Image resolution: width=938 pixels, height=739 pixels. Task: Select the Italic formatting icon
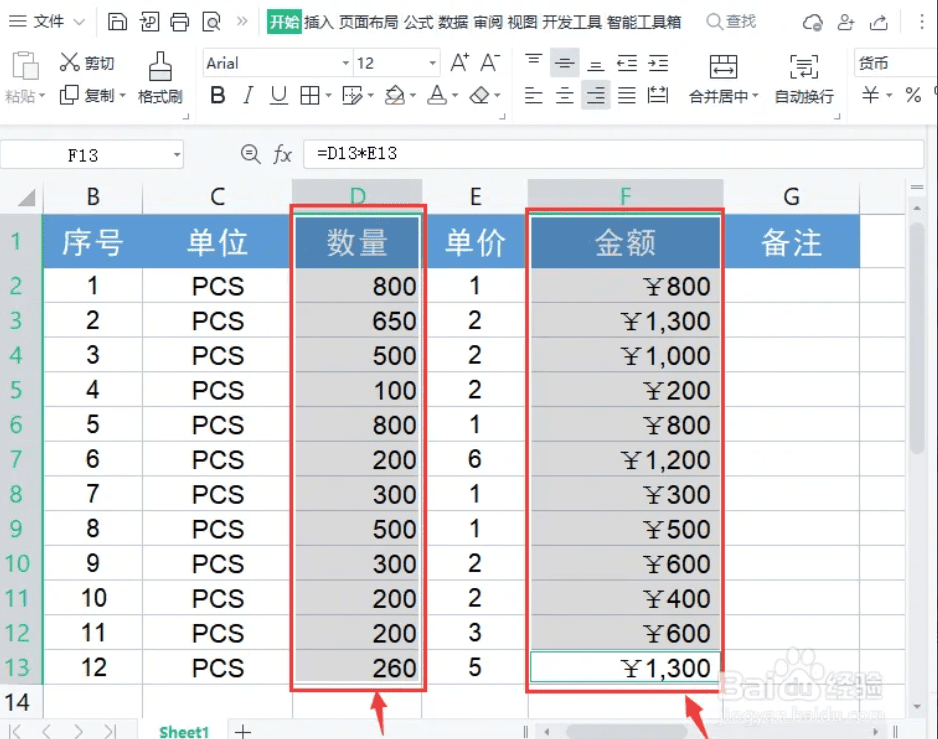247,95
